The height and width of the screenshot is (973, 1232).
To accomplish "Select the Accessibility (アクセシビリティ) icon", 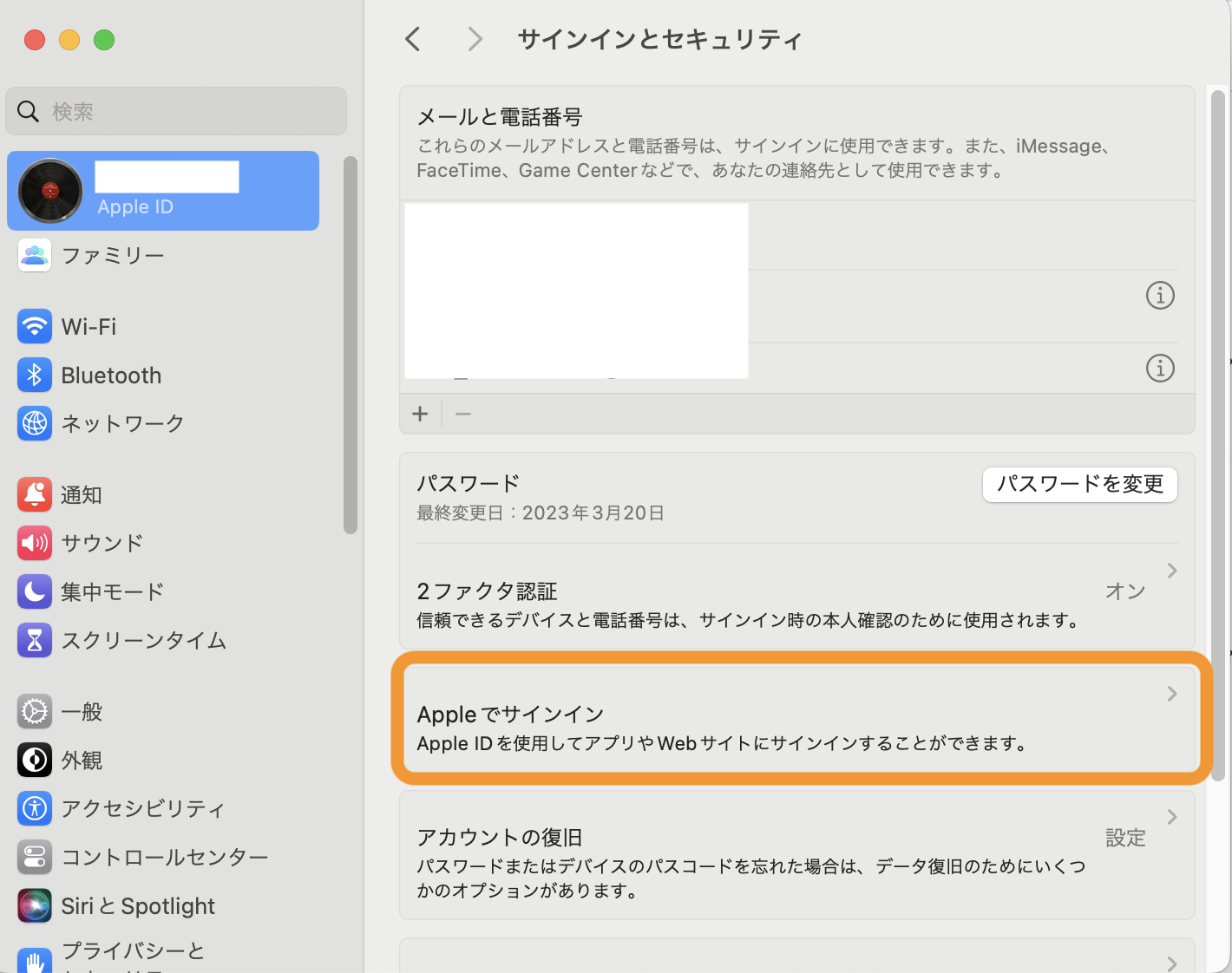I will [35, 808].
